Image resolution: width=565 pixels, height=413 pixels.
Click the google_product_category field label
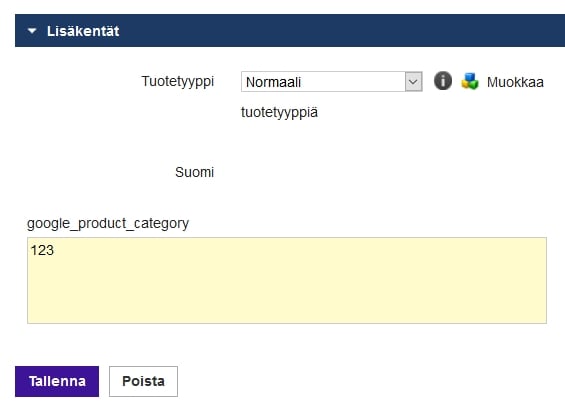pyautogui.click(x=108, y=223)
